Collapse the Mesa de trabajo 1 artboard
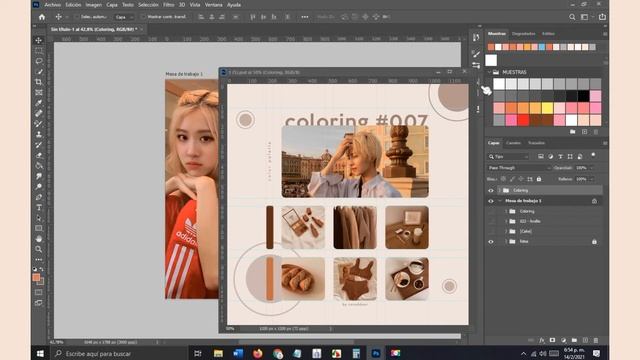 pos(500,201)
